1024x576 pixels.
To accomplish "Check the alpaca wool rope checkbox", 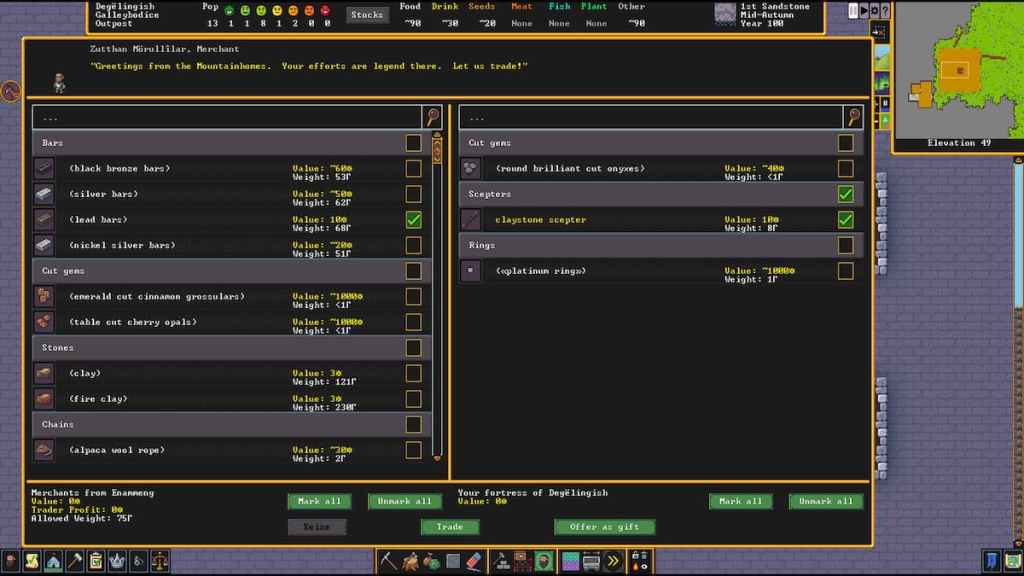I will pyautogui.click(x=413, y=450).
